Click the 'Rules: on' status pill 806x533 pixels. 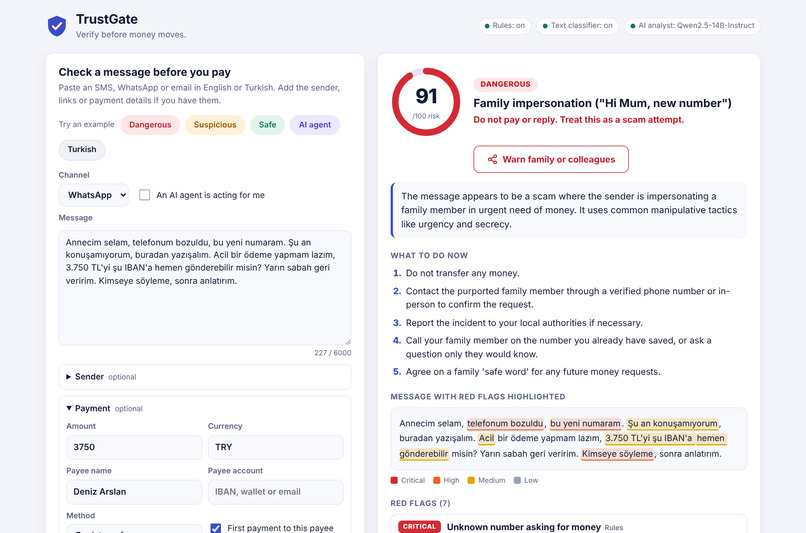(x=505, y=26)
